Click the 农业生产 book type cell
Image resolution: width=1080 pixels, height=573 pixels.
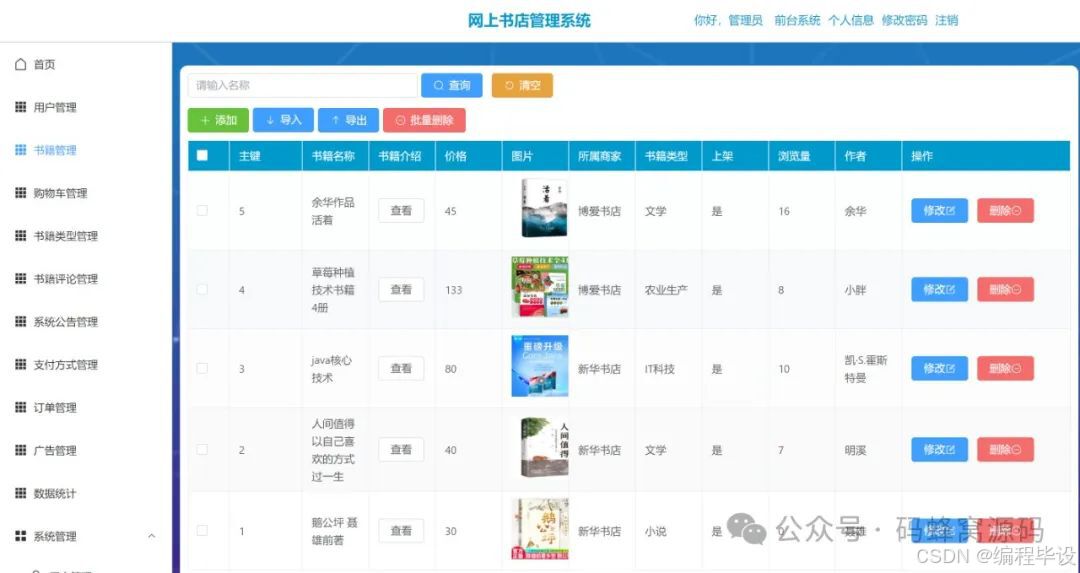point(666,290)
